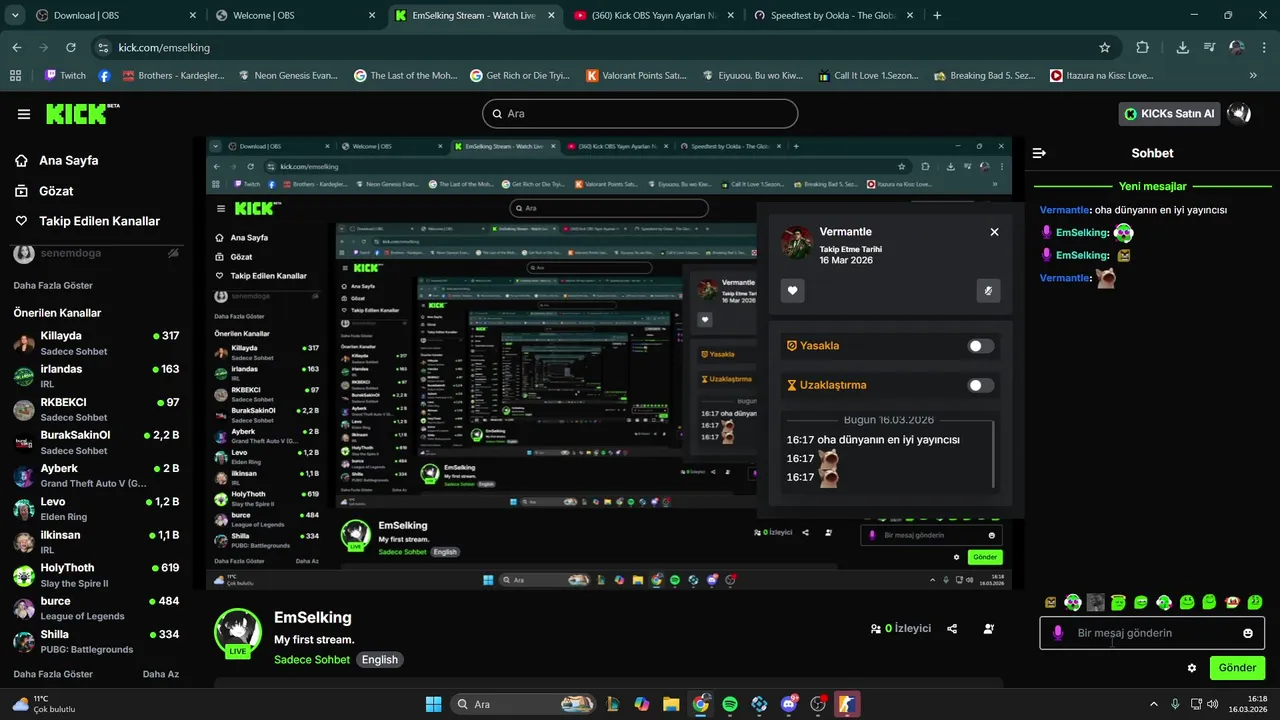Open Takip Edilen Kanallar in sidebar

(x=88, y=221)
